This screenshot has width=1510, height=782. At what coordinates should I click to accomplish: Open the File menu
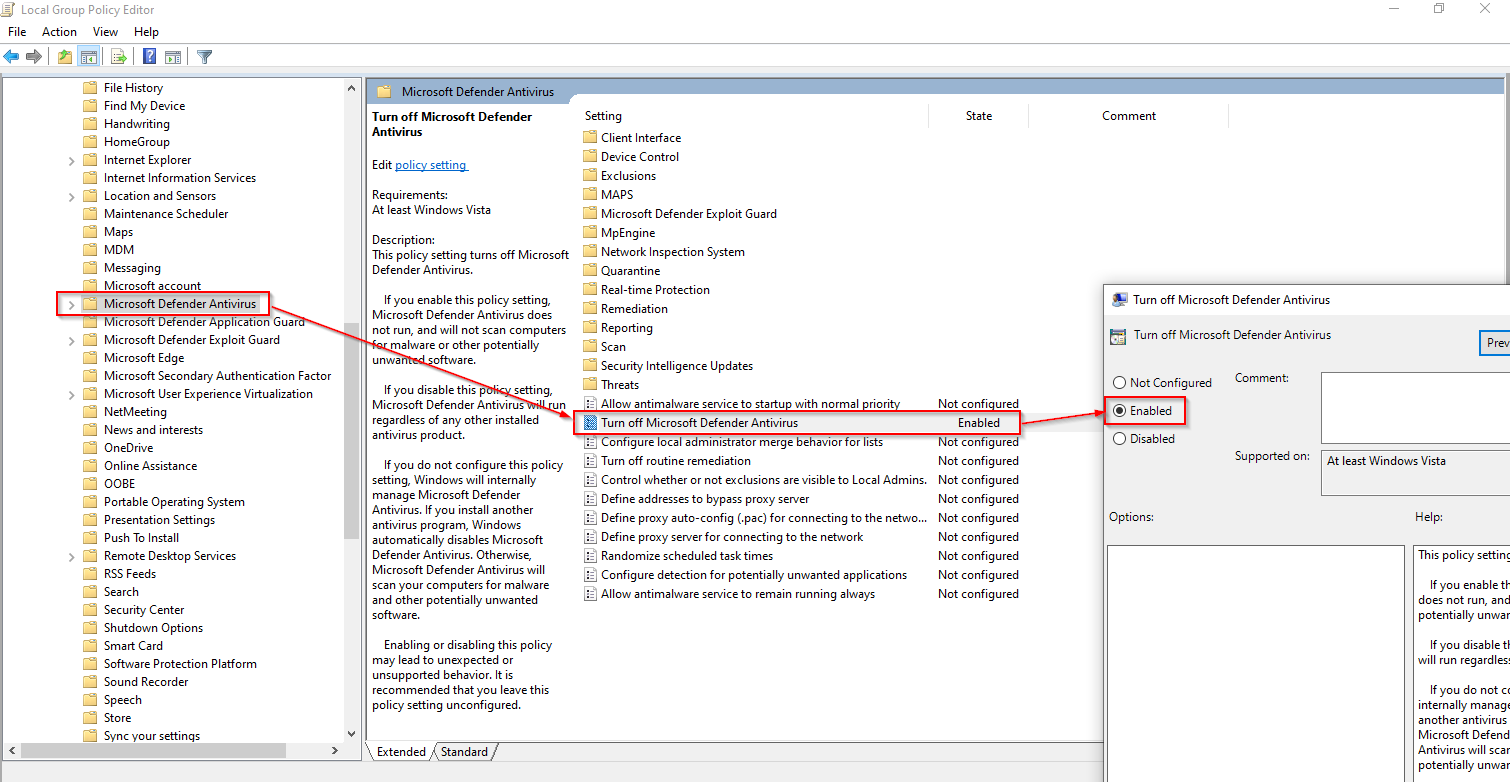[17, 32]
